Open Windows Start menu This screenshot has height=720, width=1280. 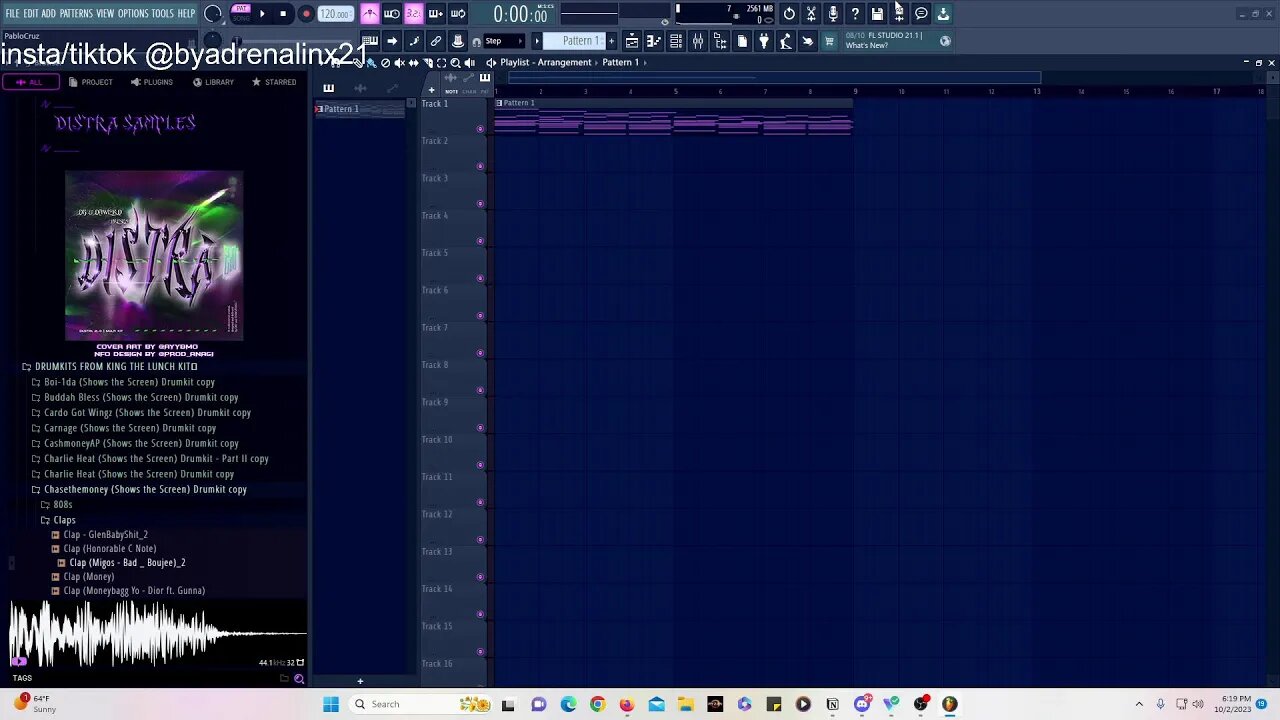point(331,704)
